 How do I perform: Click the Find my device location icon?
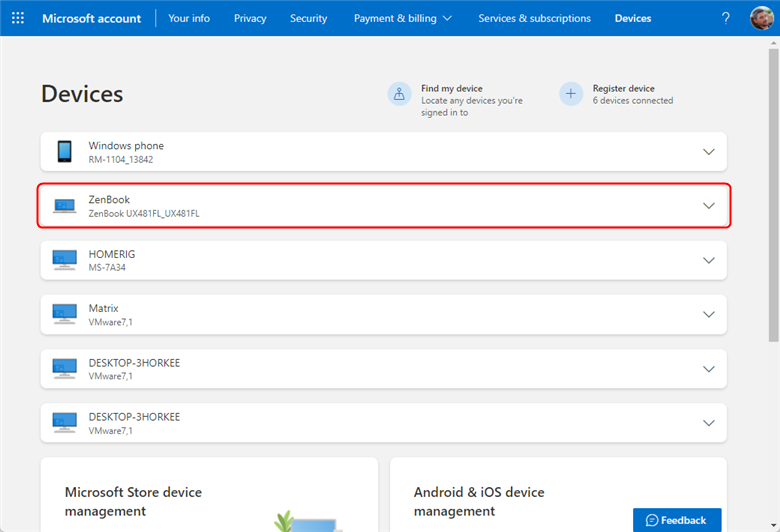pyautogui.click(x=399, y=94)
